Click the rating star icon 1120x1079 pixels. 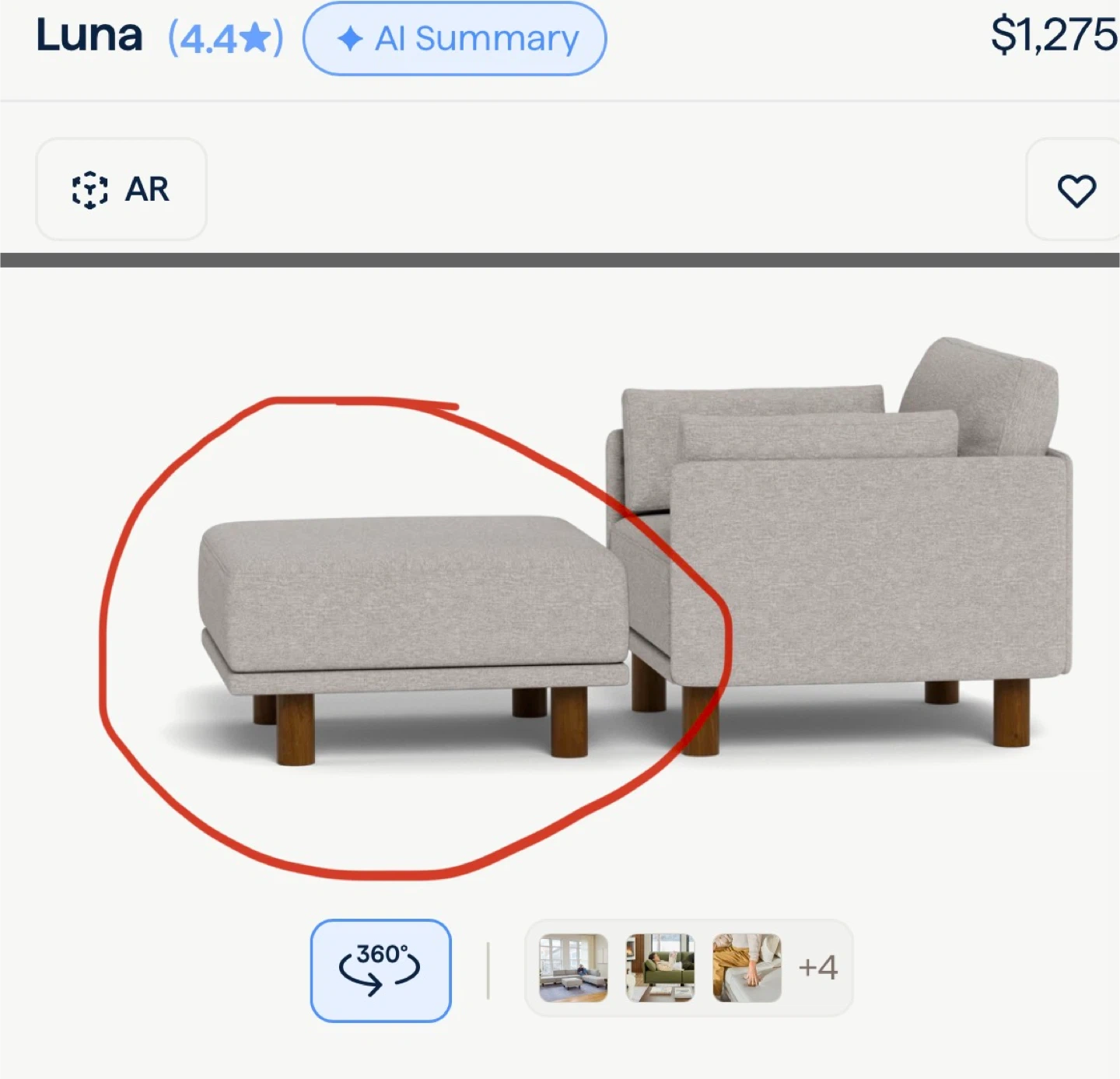256,38
